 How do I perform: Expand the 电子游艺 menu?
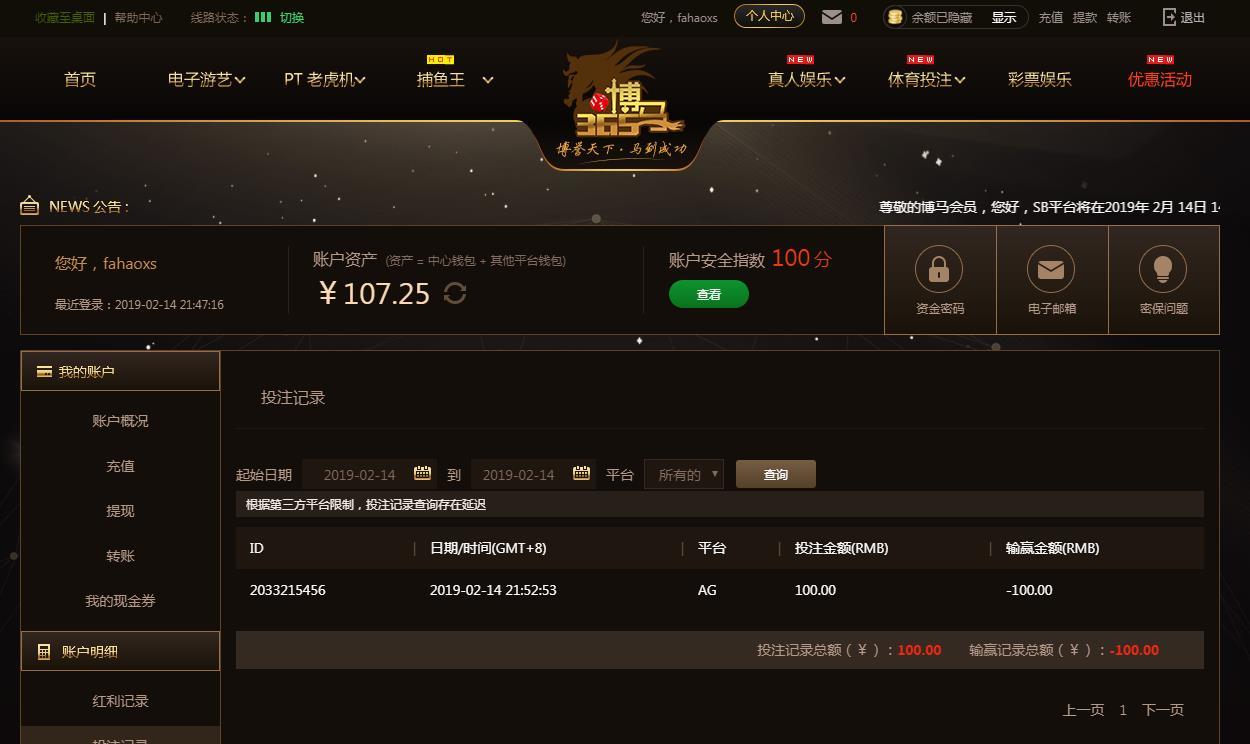(x=206, y=79)
